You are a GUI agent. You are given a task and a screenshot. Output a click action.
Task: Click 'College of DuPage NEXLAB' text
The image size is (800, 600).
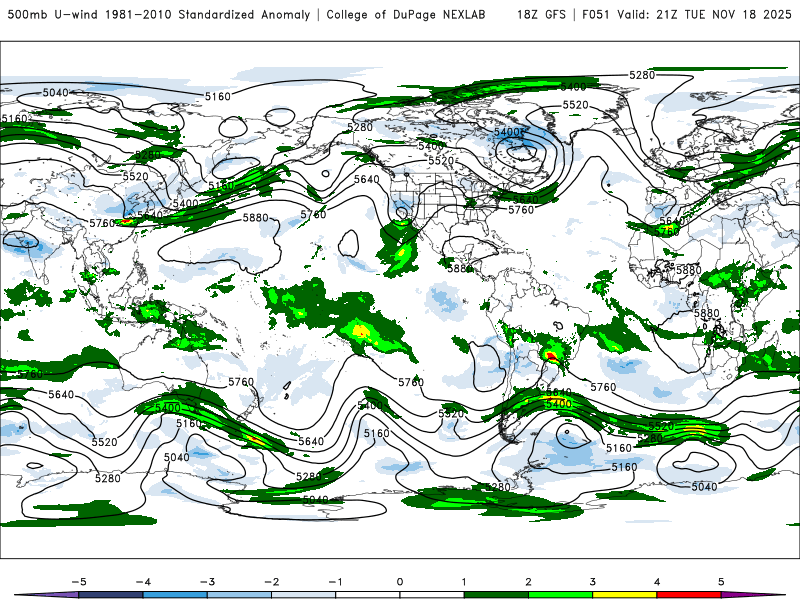[406, 14]
